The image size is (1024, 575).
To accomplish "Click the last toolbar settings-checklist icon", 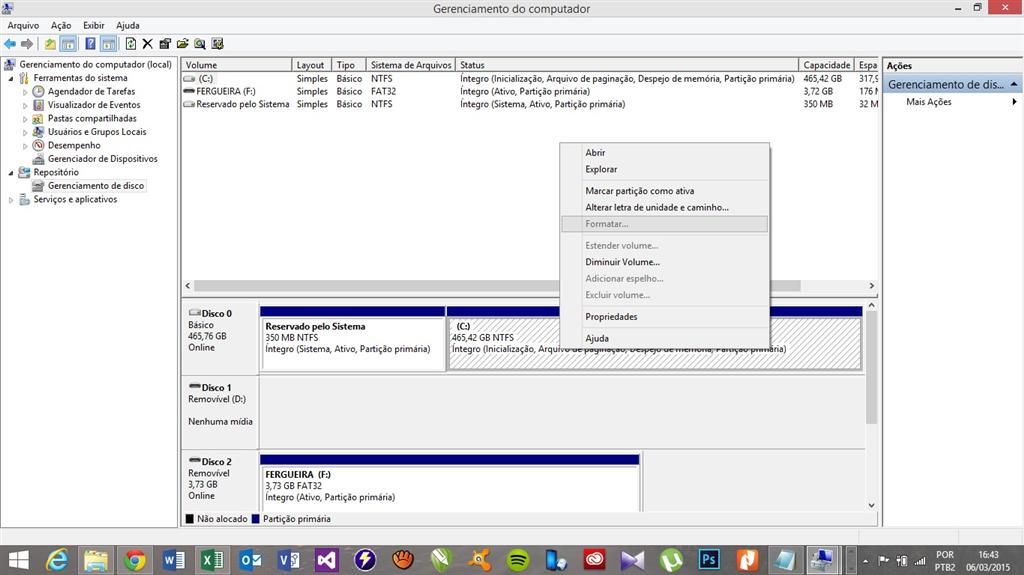I will coord(217,44).
